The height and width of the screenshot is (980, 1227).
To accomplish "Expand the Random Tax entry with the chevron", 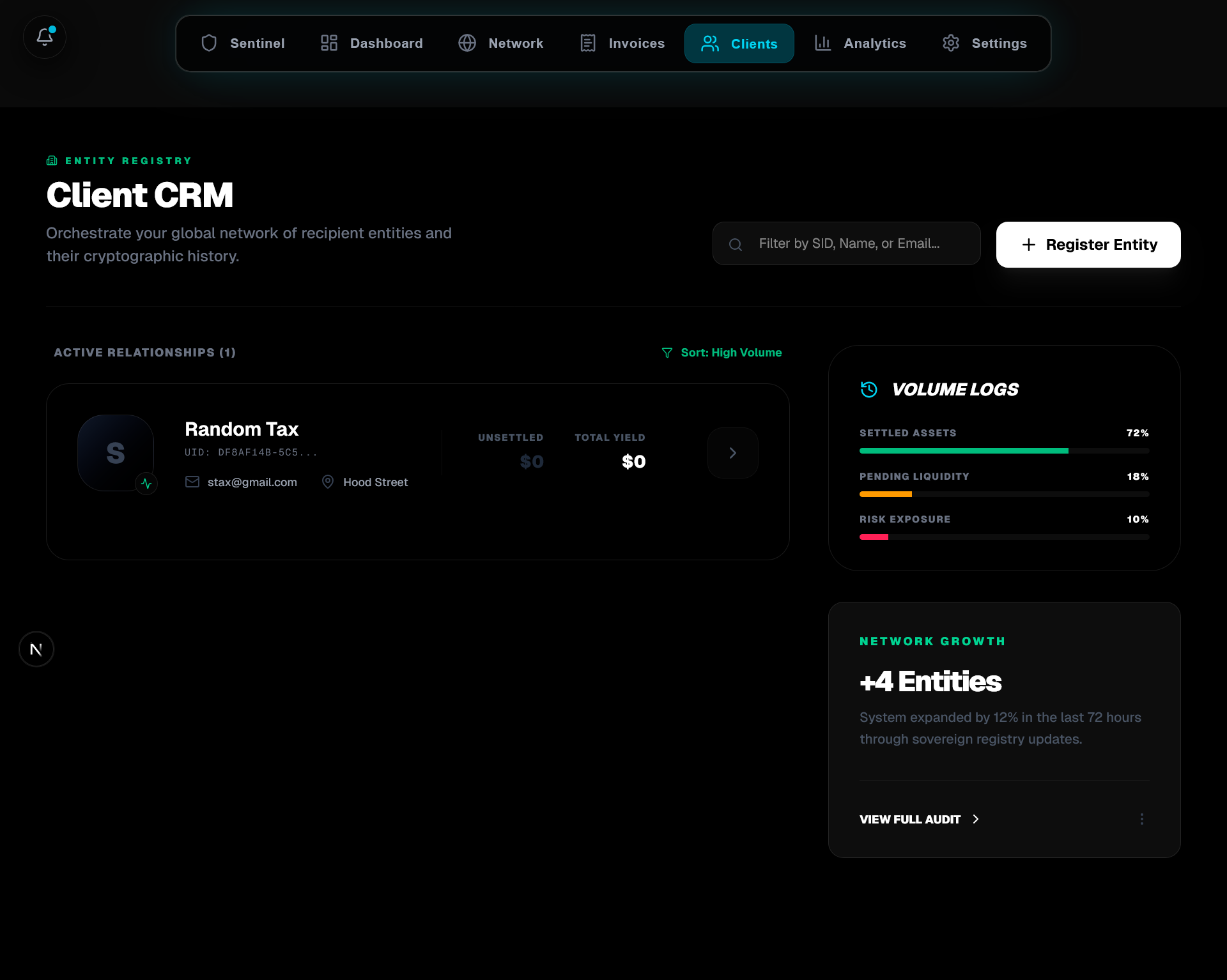I will tap(732, 453).
